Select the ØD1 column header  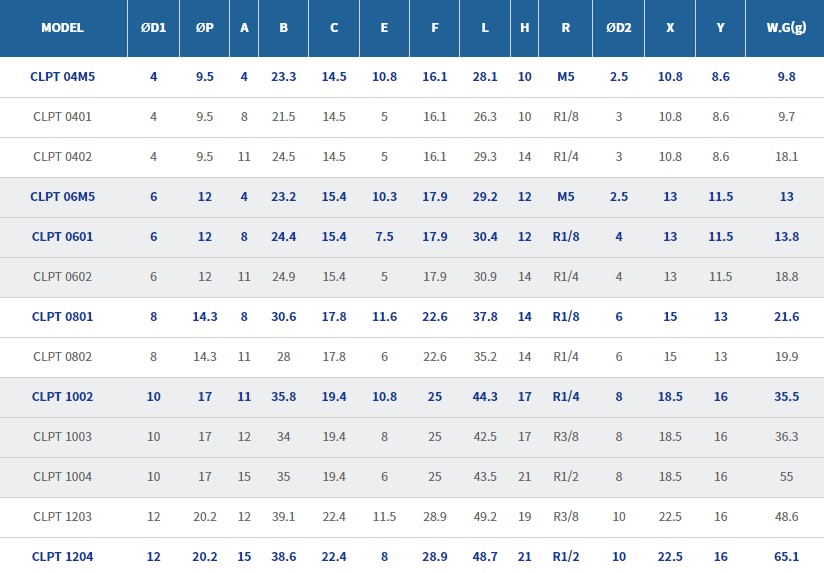(153, 28)
